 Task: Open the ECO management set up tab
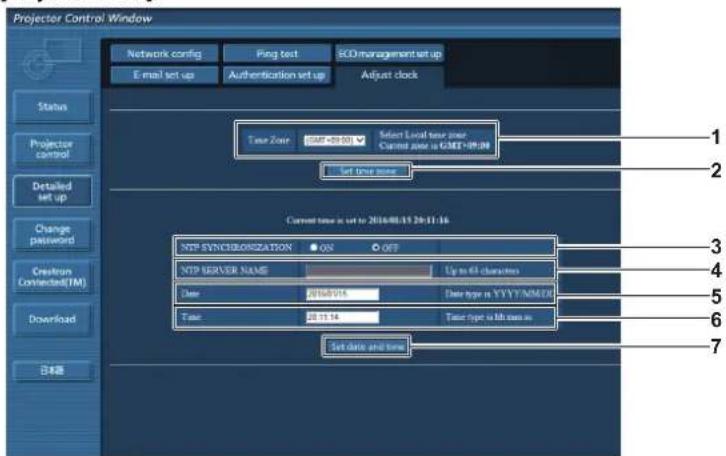coord(389,54)
